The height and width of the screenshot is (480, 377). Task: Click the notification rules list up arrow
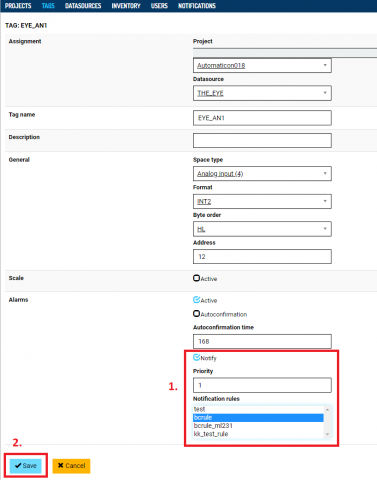tap(327, 409)
